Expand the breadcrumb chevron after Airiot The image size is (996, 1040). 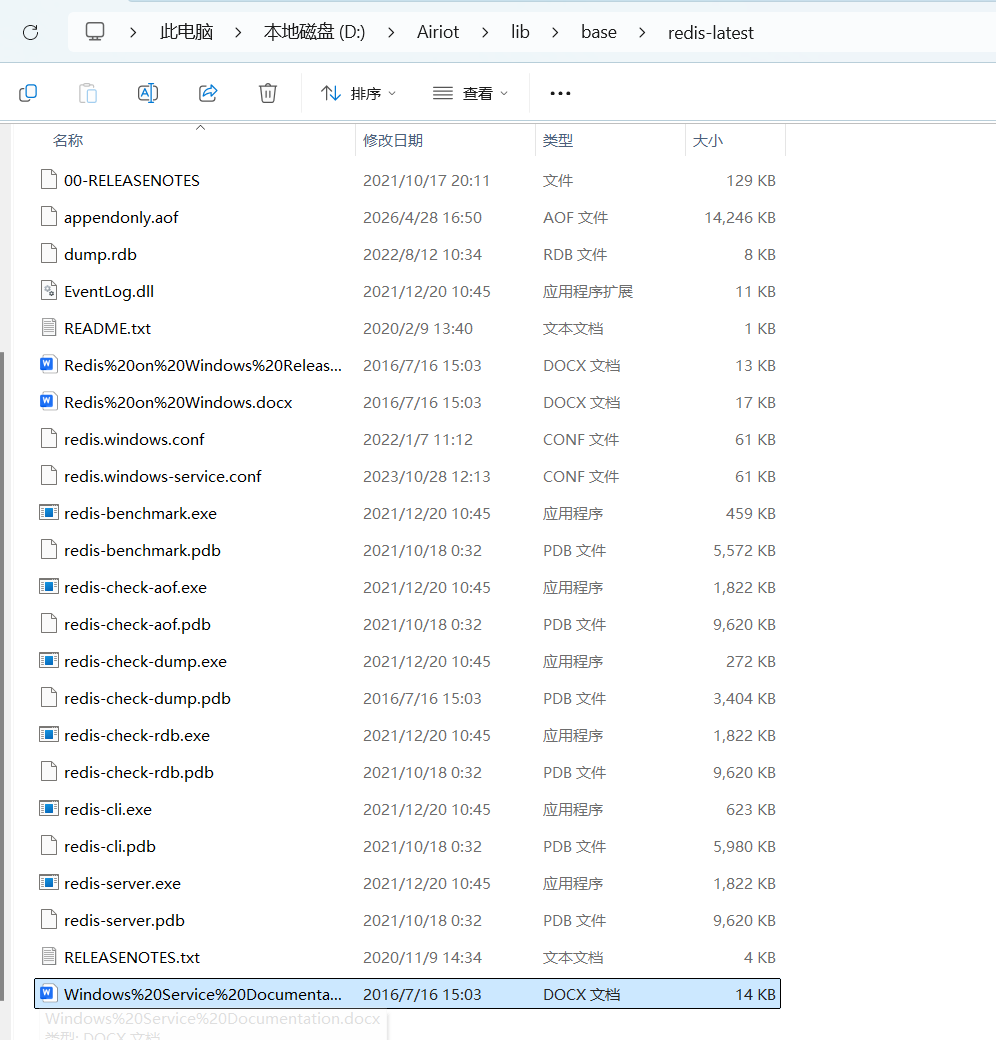click(x=484, y=32)
